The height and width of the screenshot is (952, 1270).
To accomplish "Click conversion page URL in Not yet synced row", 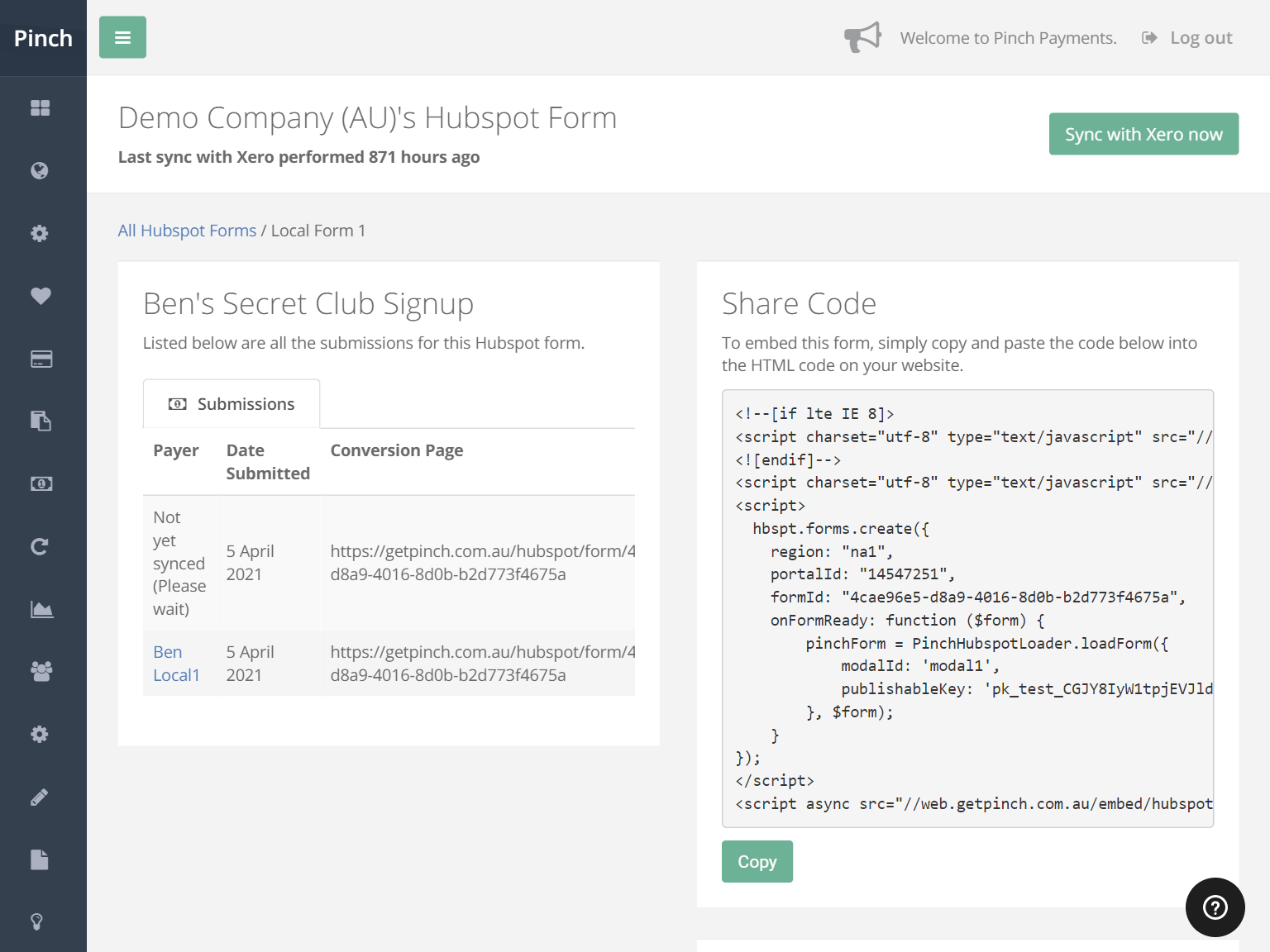I will (x=483, y=563).
